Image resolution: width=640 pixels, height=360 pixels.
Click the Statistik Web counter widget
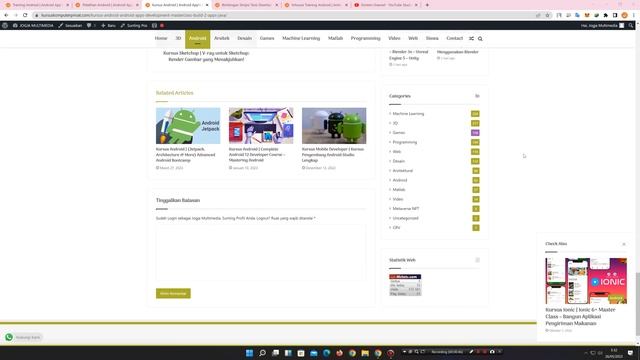tap(405, 285)
